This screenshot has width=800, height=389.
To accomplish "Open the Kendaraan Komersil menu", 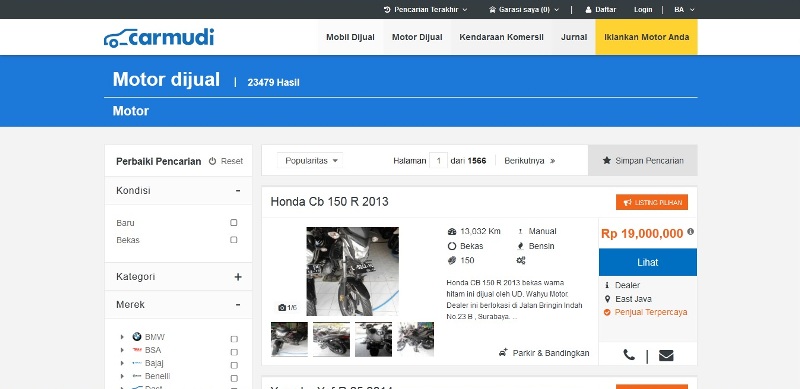I will click(501, 37).
